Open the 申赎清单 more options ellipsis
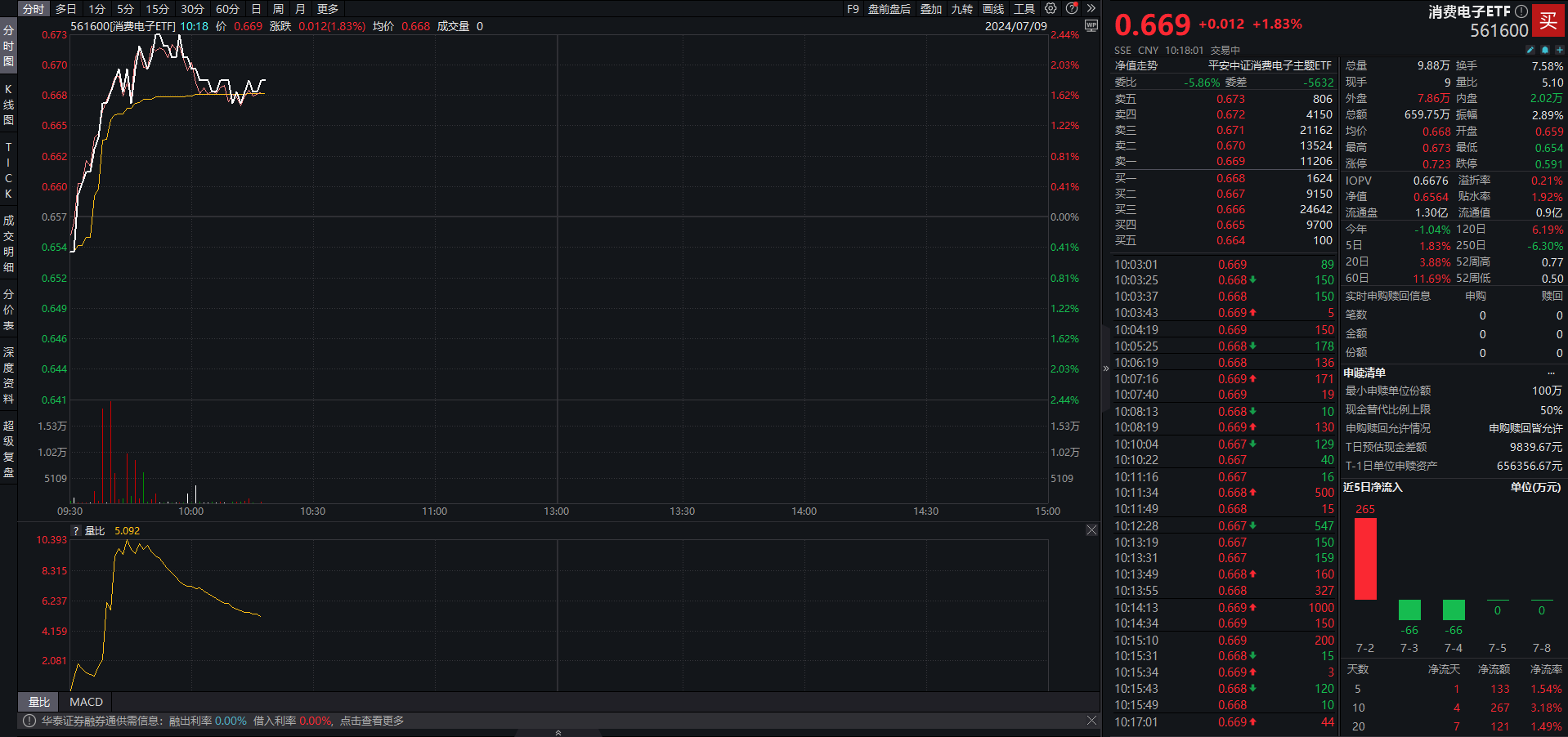 pos(1551,373)
